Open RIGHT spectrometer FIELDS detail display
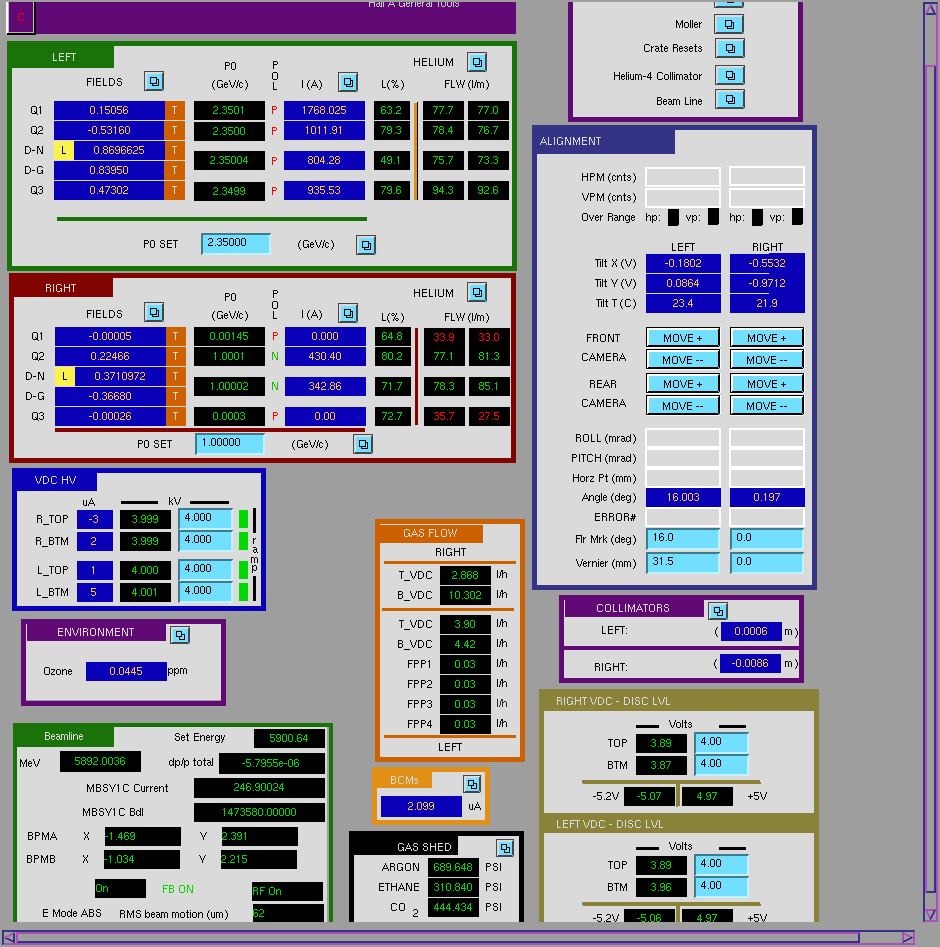This screenshot has height=947, width=940. point(154,313)
